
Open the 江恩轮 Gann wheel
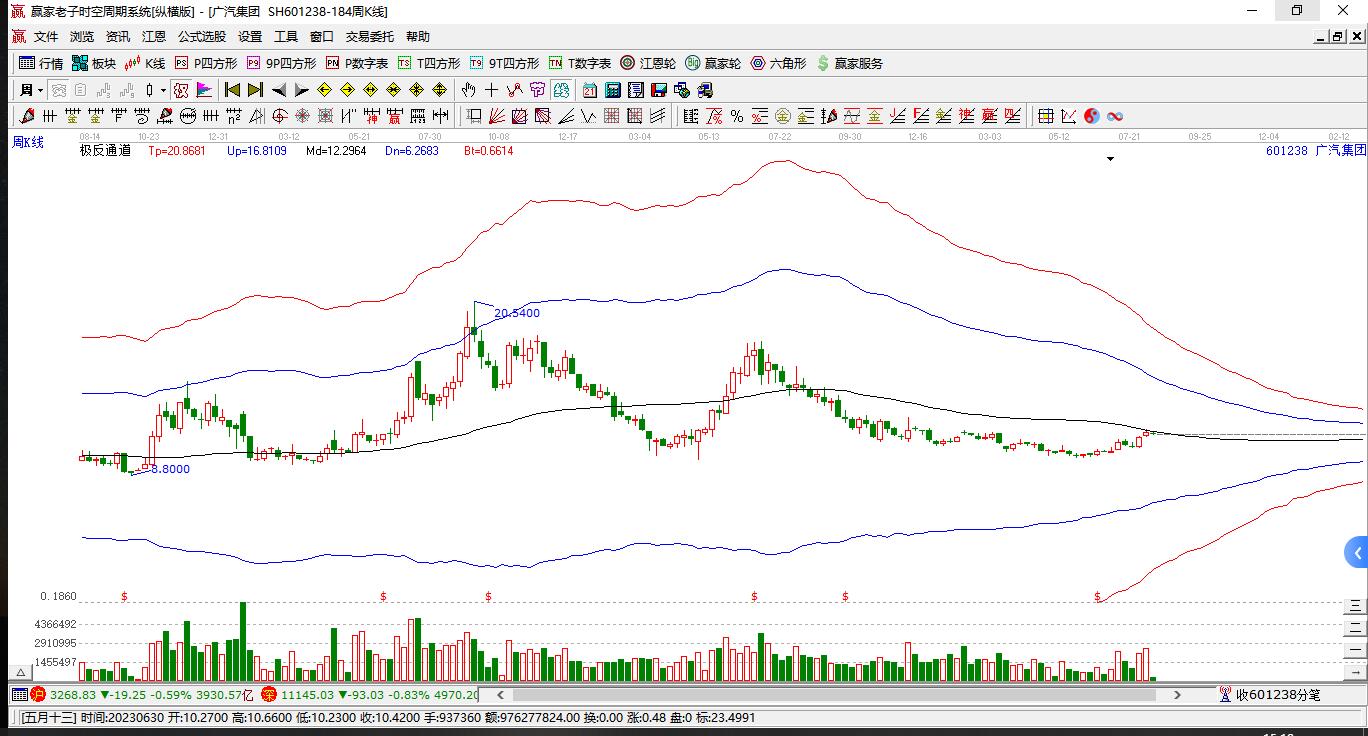pyautogui.click(x=648, y=63)
